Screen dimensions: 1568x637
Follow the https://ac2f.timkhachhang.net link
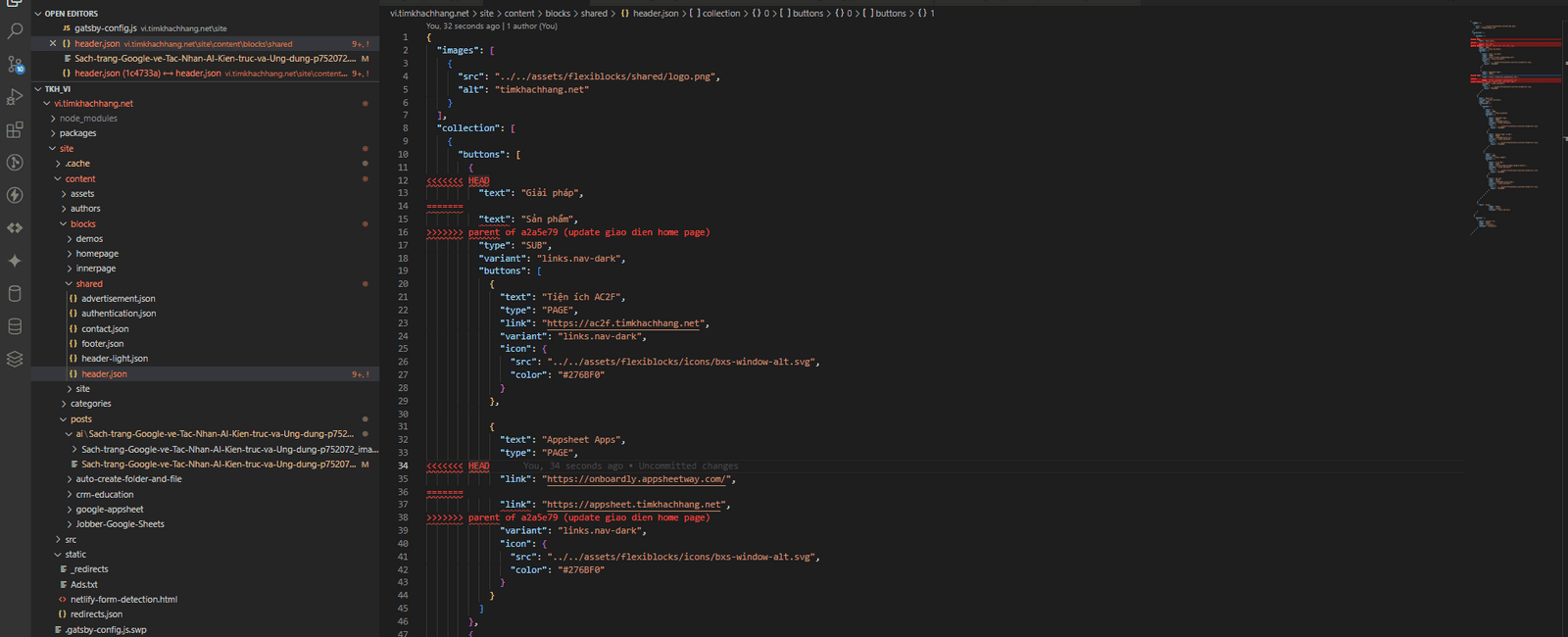tap(624, 323)
